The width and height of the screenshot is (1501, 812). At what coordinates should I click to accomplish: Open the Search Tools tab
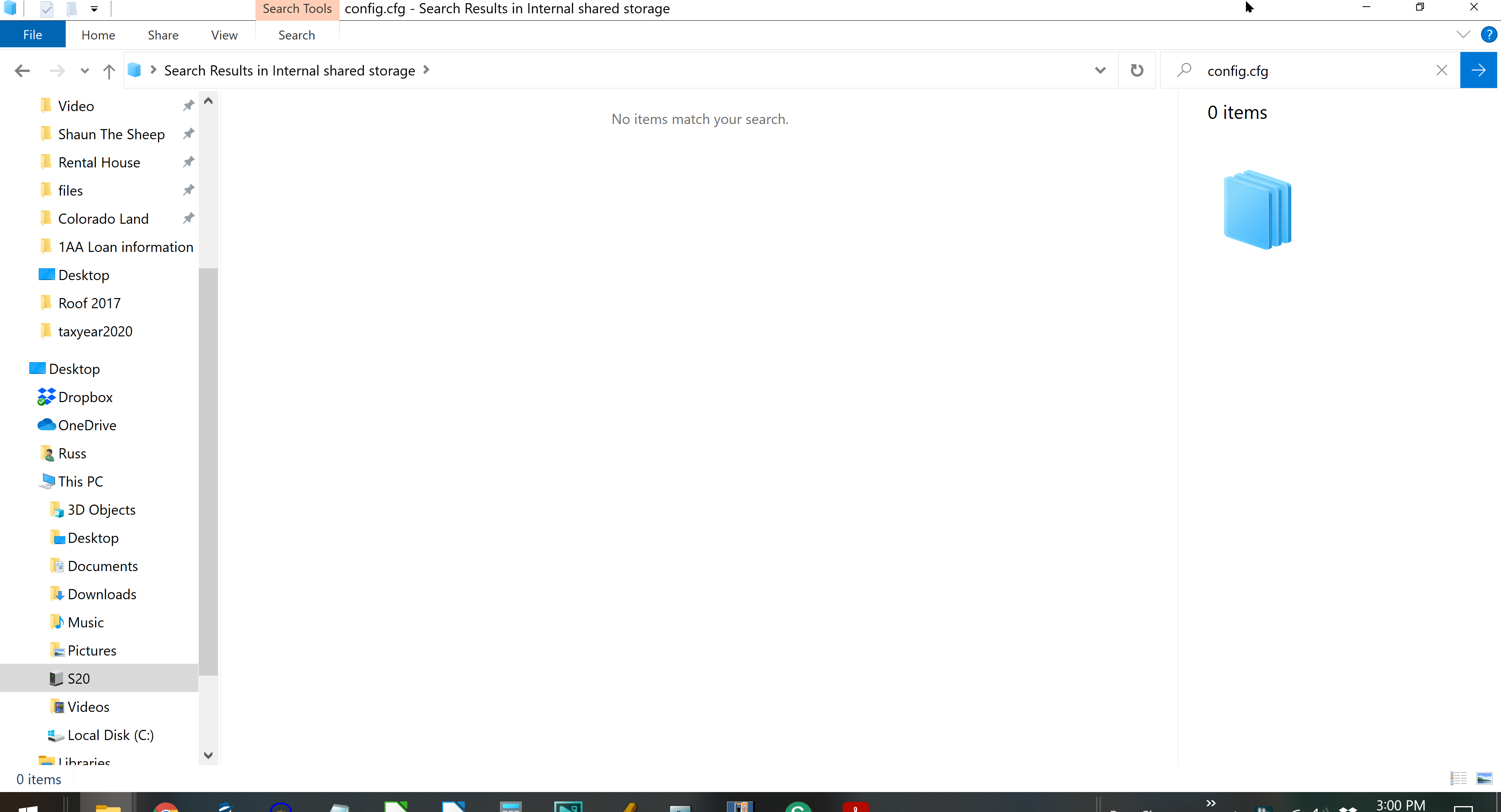[297, 9]
